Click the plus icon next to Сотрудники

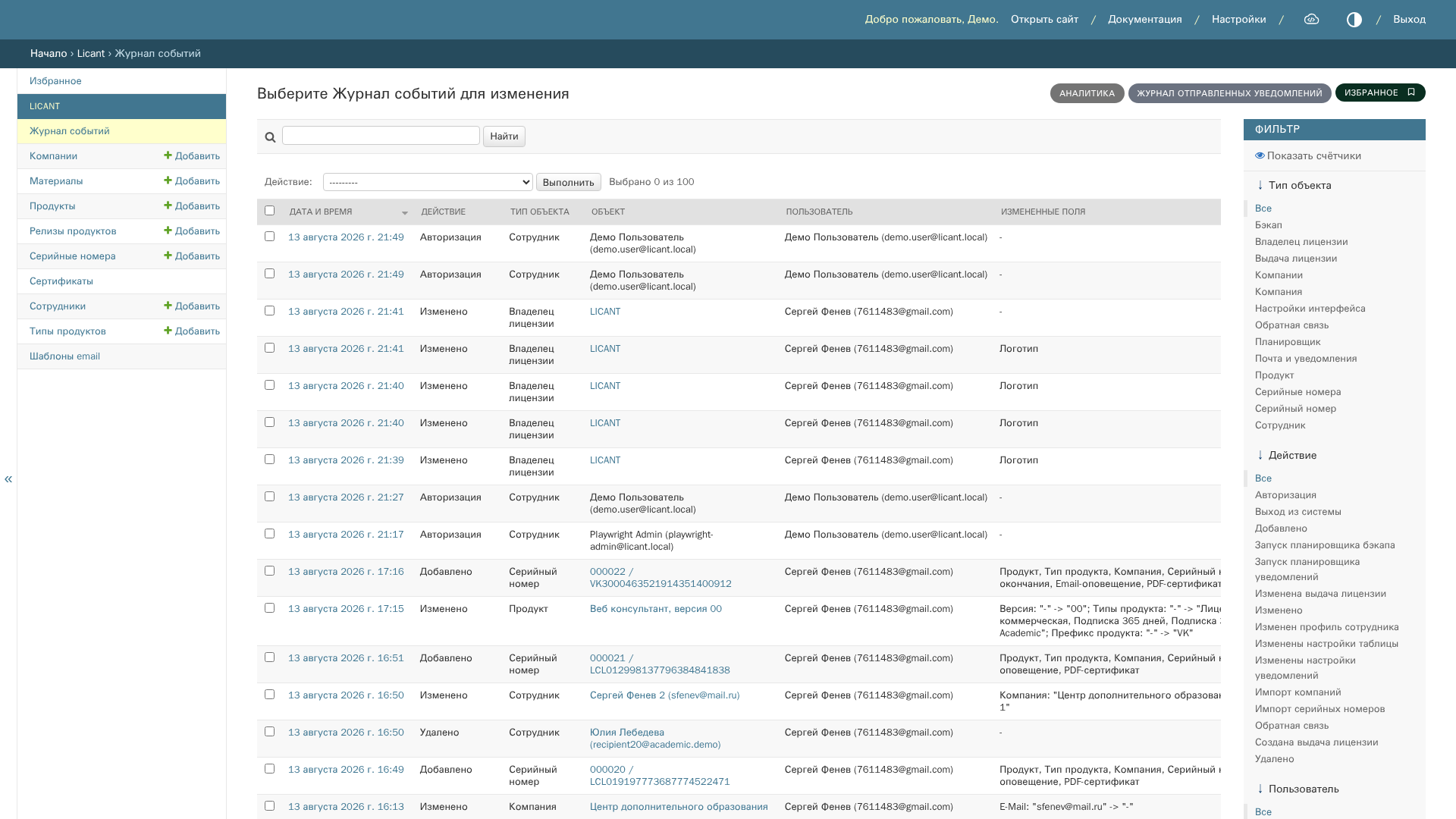coord(168,306)
